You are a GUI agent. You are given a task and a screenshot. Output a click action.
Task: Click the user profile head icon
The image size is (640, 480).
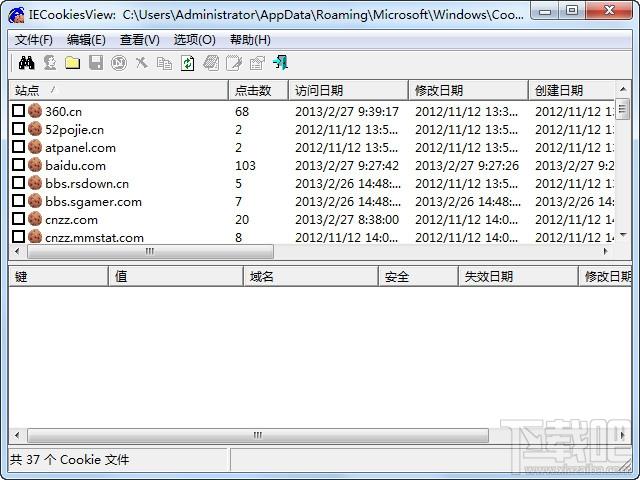click(x=50, y=63)
